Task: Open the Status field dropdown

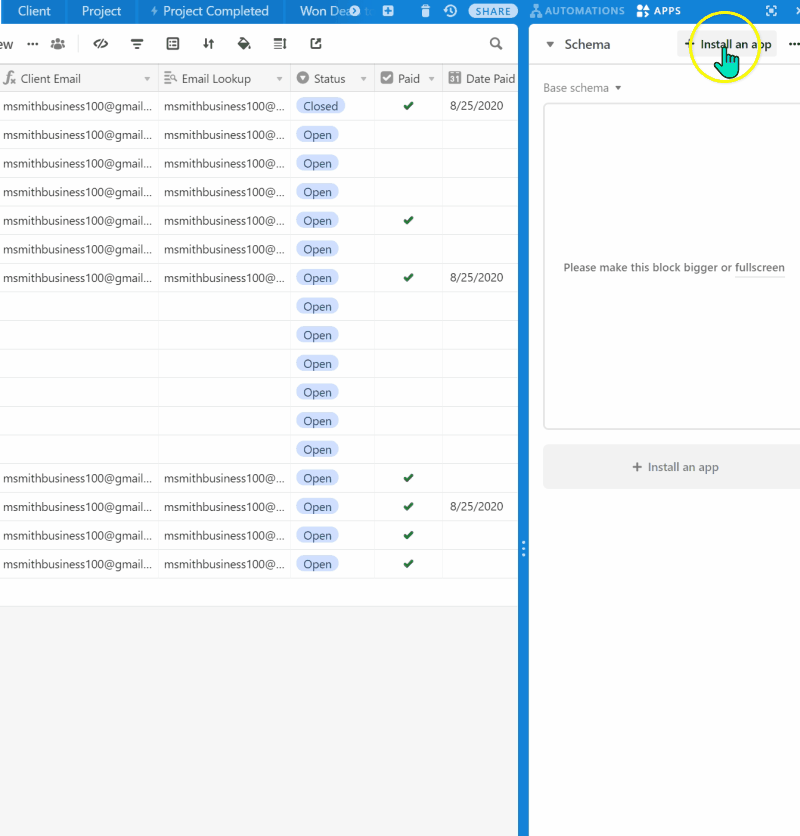Action: 363,78
